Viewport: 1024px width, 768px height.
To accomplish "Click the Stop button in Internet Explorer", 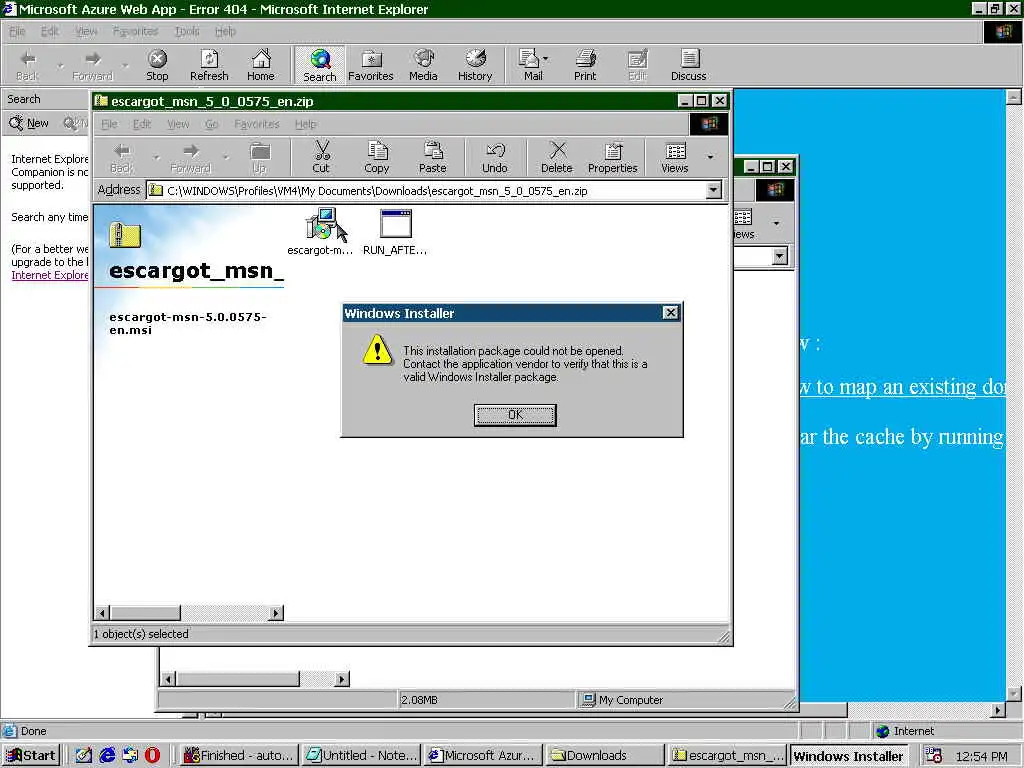I will (157, 65).
